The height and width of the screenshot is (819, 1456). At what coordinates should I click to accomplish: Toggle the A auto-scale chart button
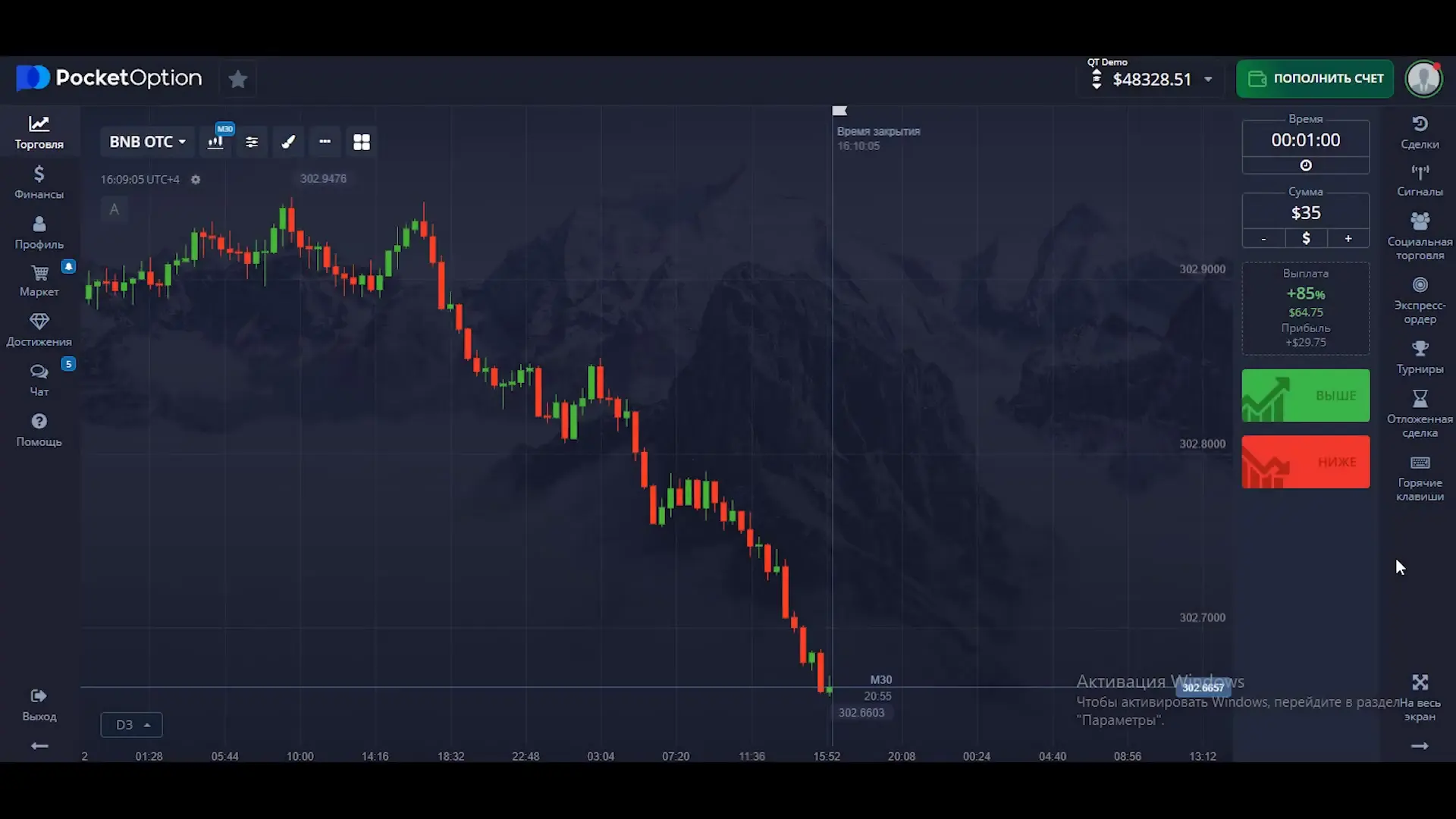click(114, 209)
